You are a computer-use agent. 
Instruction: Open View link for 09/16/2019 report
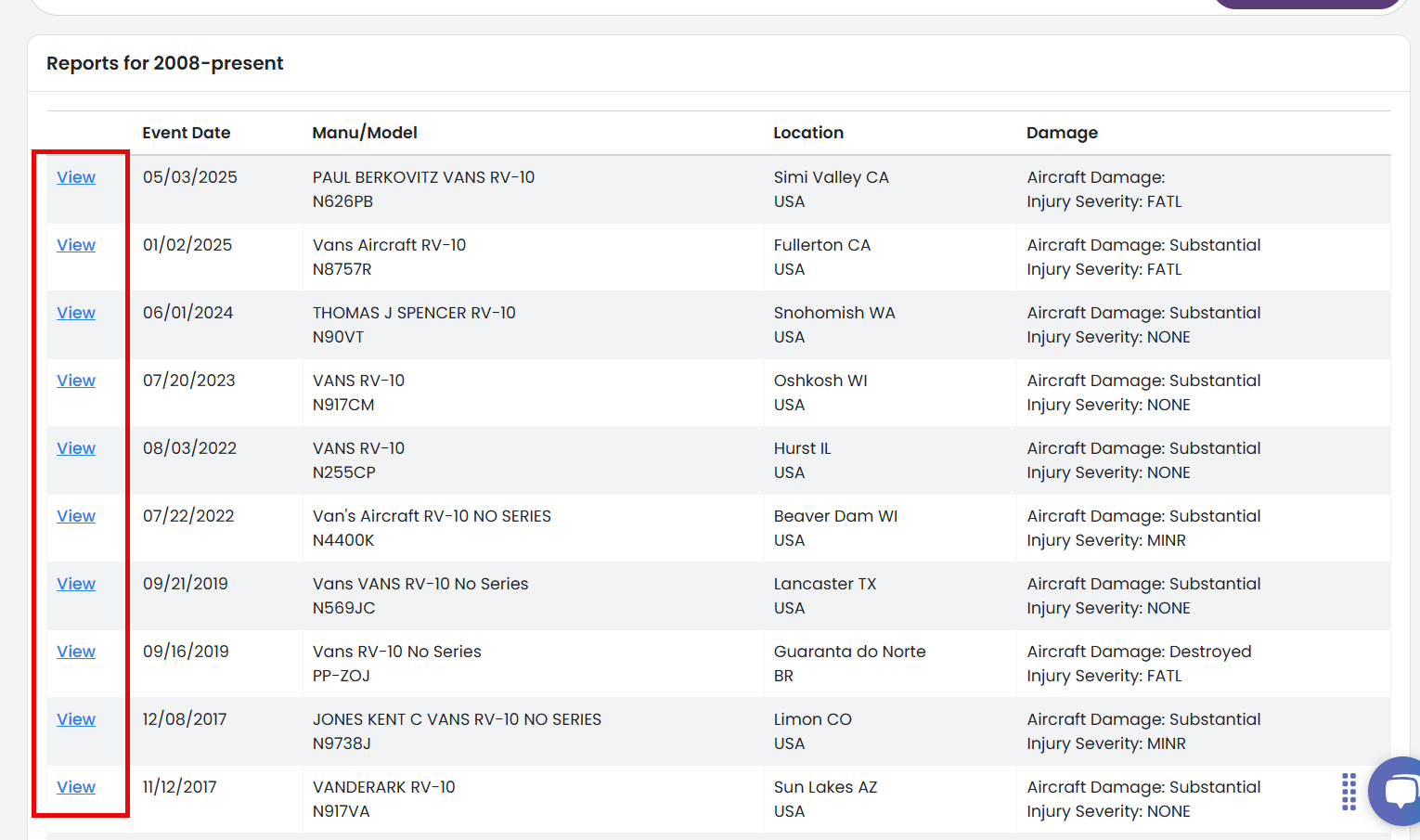tap(76, 652)
